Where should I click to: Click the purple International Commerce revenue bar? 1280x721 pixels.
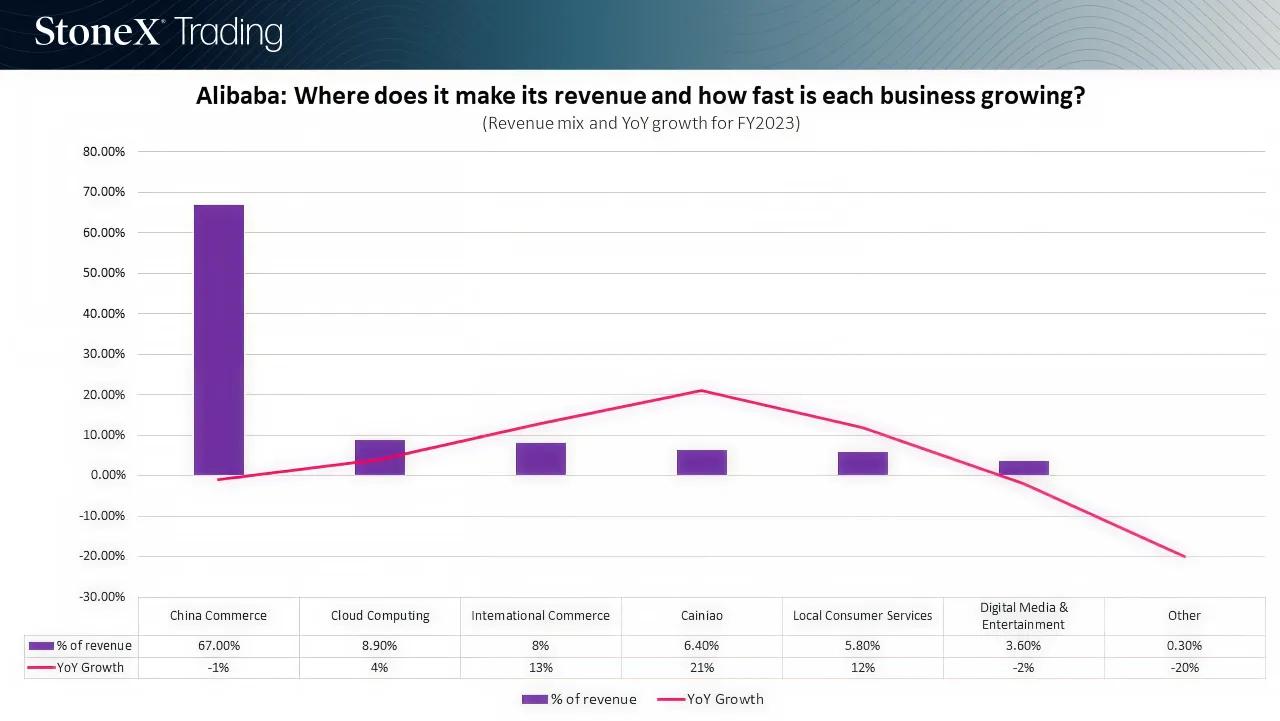[x=541, y=459]
